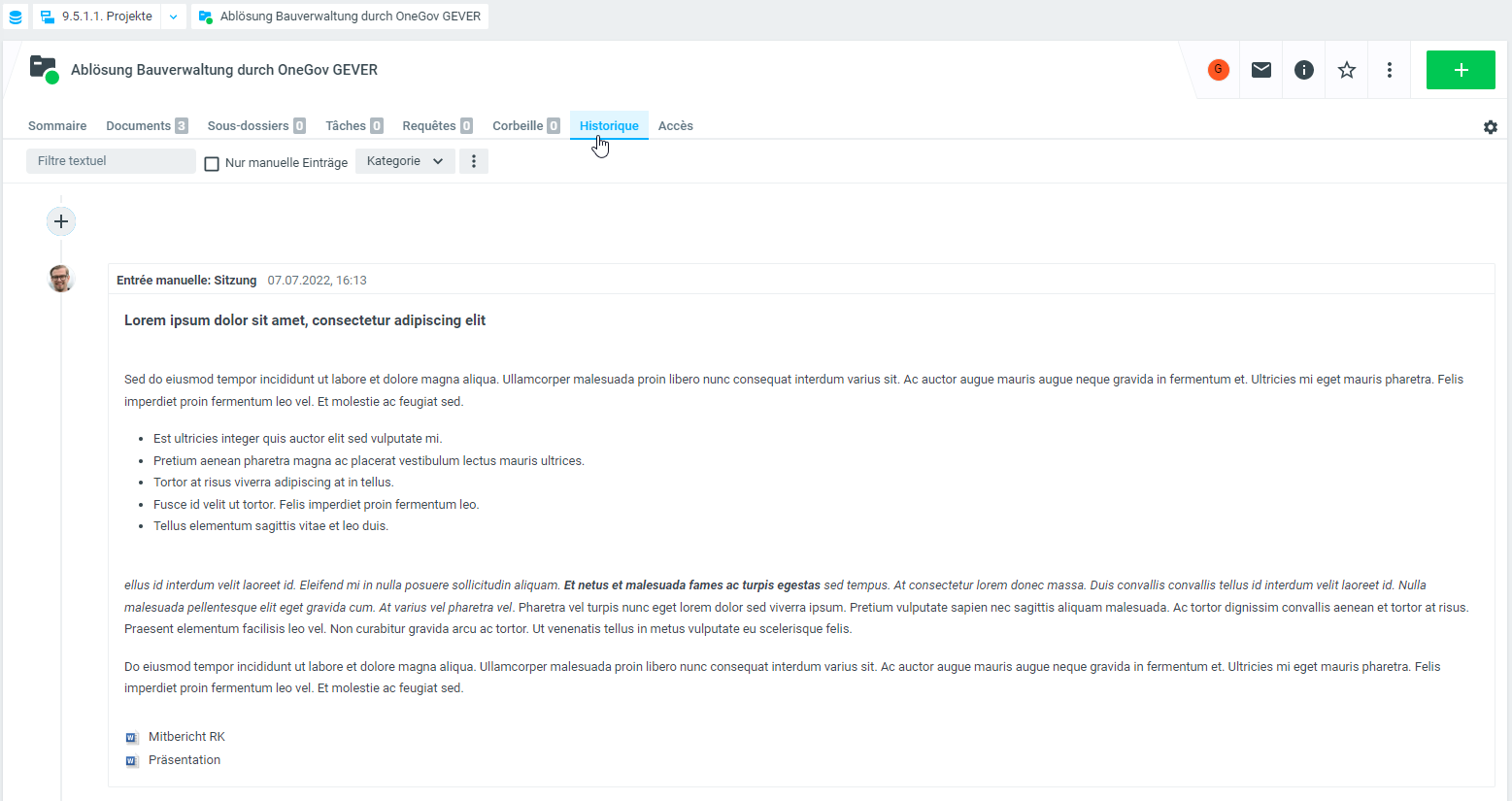Screen dimensions: 1512x801
Task: Click the orange G user avatar
Action: click(1218, 70)
